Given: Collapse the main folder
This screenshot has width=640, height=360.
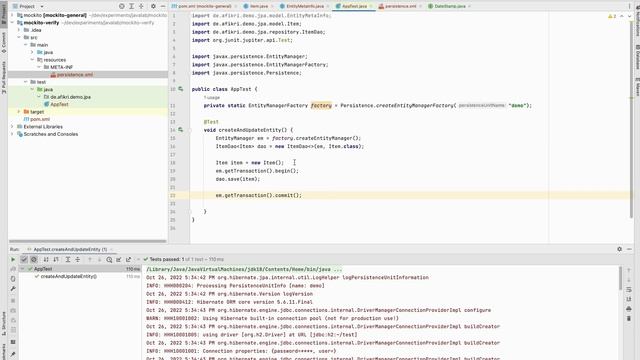Looking at the screenshot, I should pyautogui.click(x=26, y=45).
